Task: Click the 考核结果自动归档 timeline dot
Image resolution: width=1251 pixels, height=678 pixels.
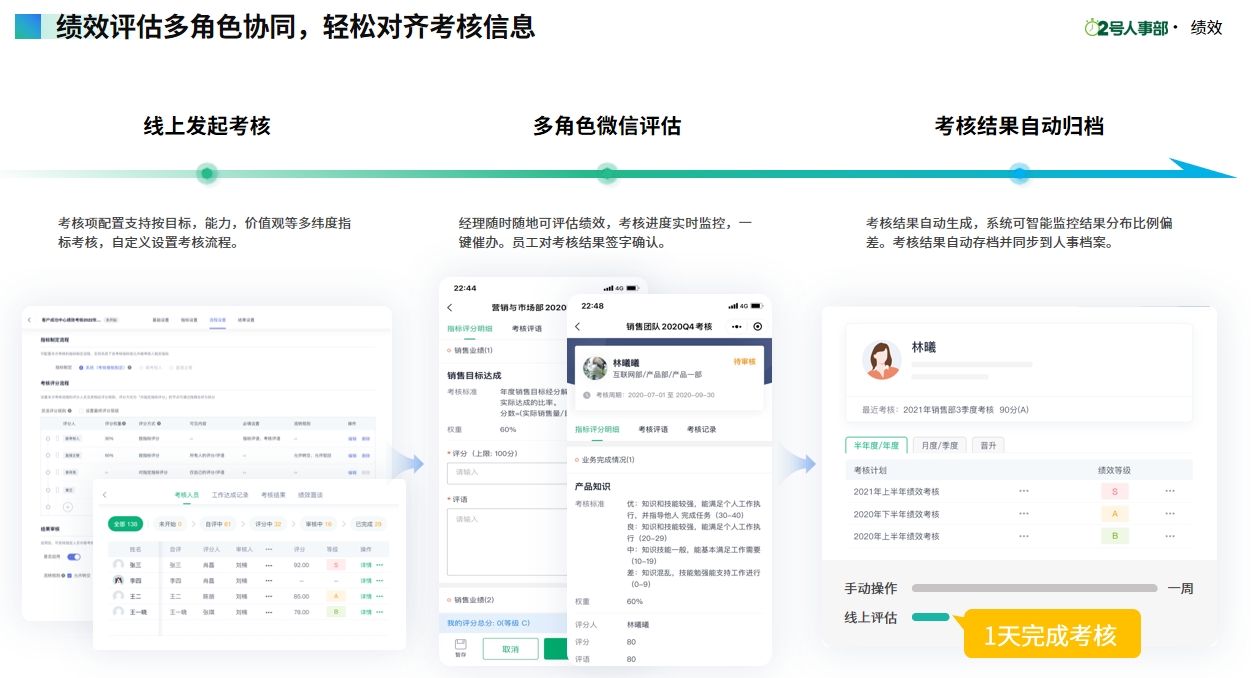Action: point(1019,173)
